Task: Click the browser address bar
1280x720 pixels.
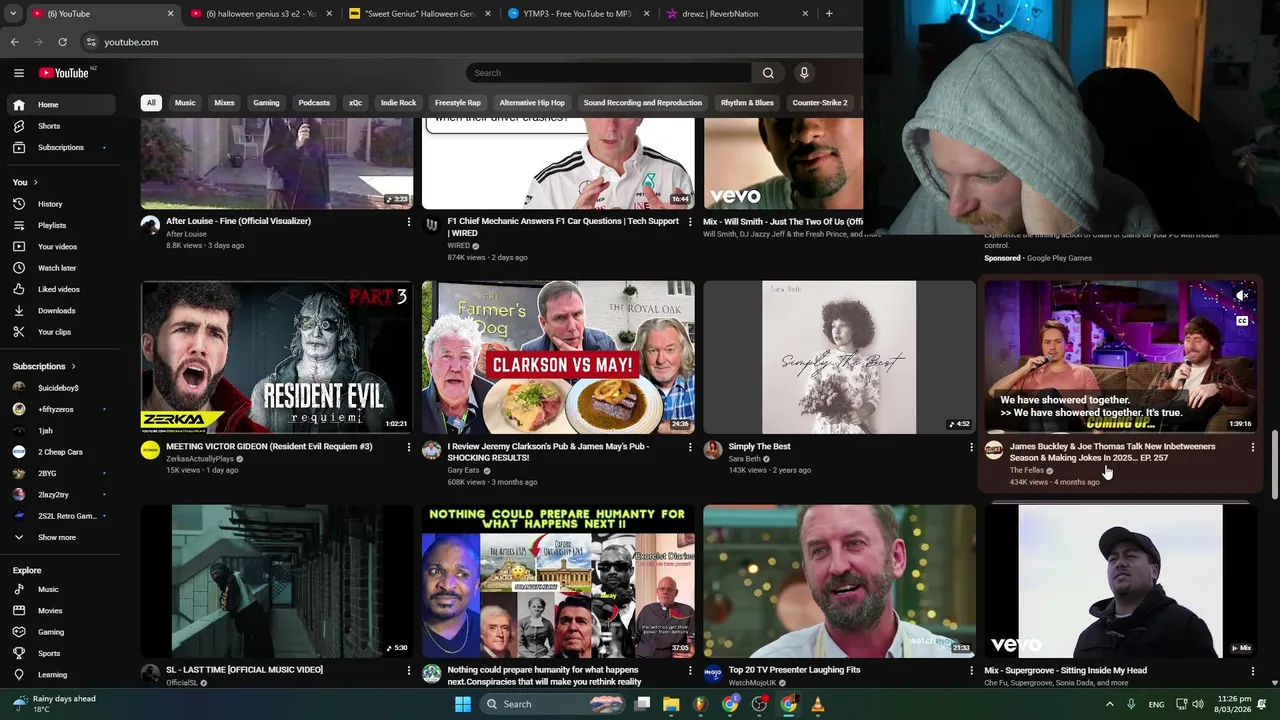Action: coord(470,42)
